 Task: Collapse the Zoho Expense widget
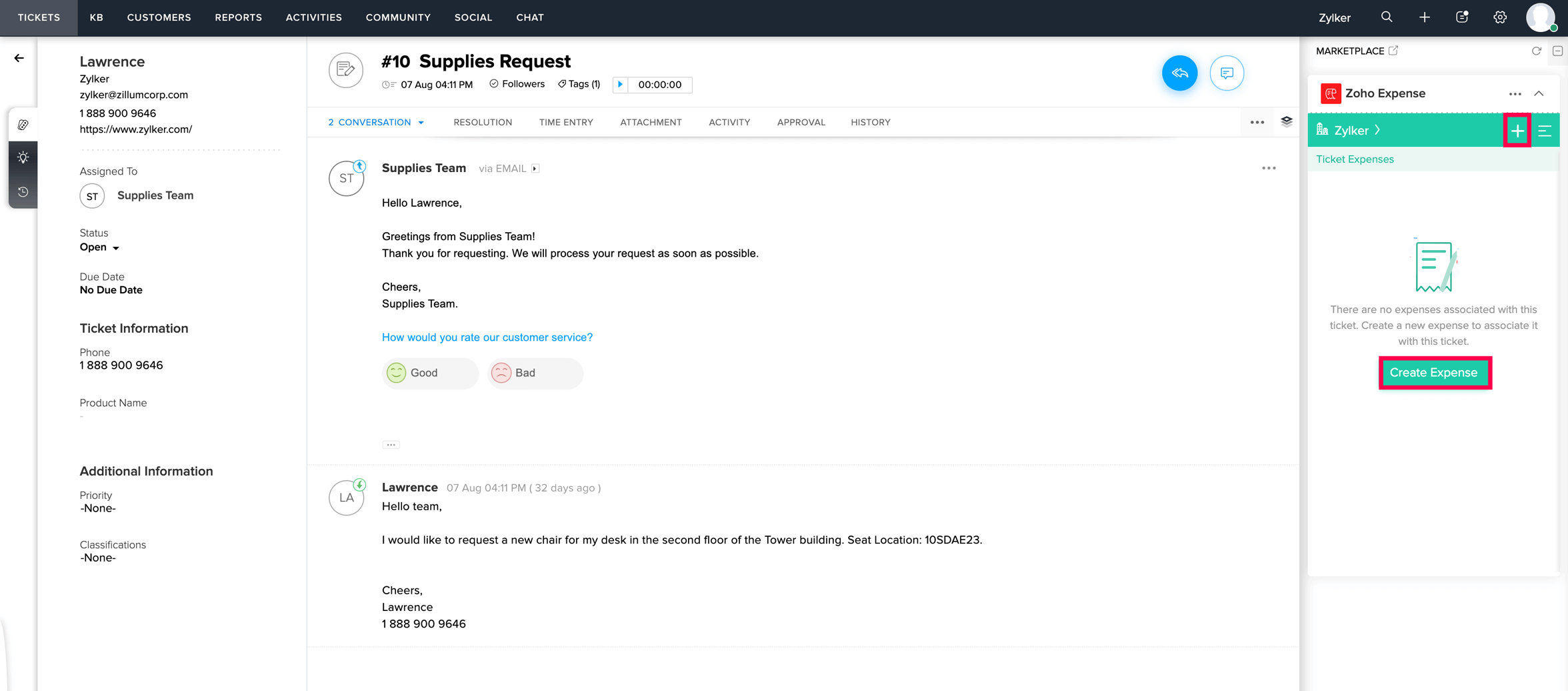(x=1539, y=93)
